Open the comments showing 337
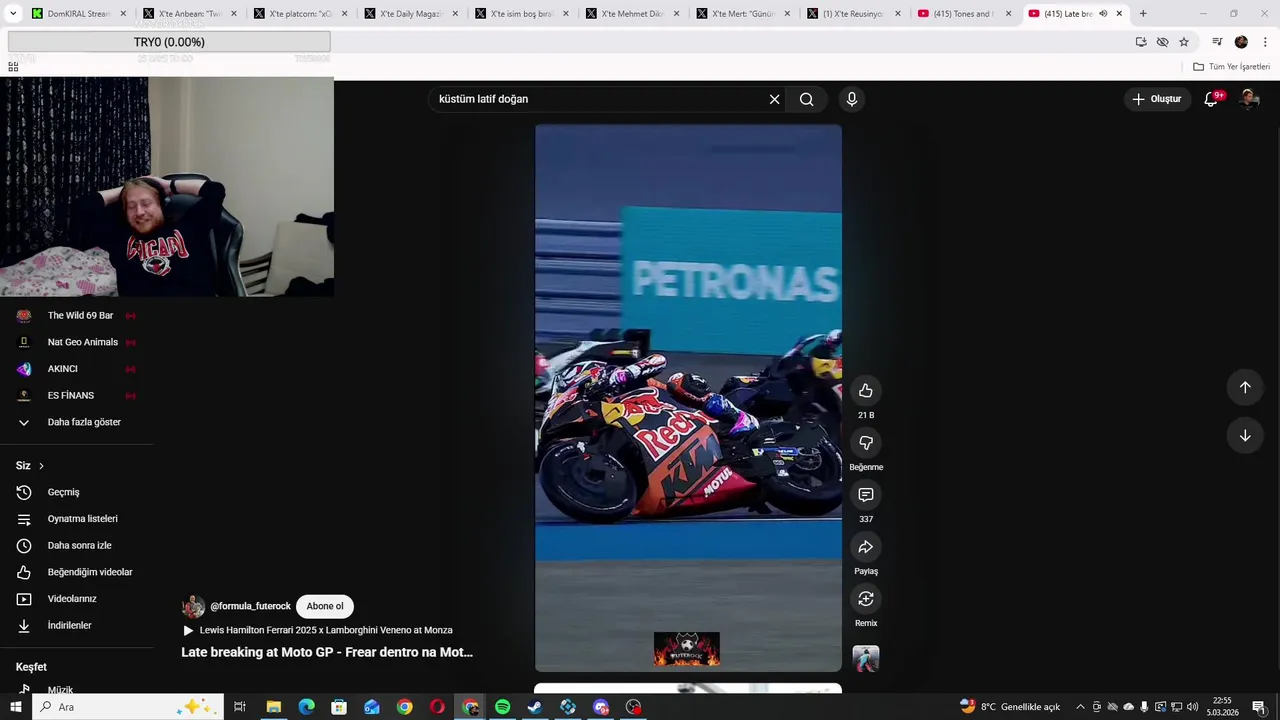Screen dimensions: 1280x720 (x=866, y=495)
